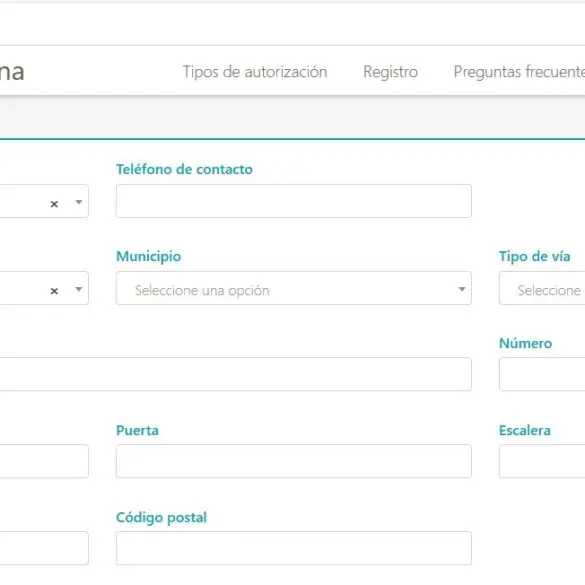585x585 pixels.
Task: Click the input field left of Código postal
Action: pos(44,548)
